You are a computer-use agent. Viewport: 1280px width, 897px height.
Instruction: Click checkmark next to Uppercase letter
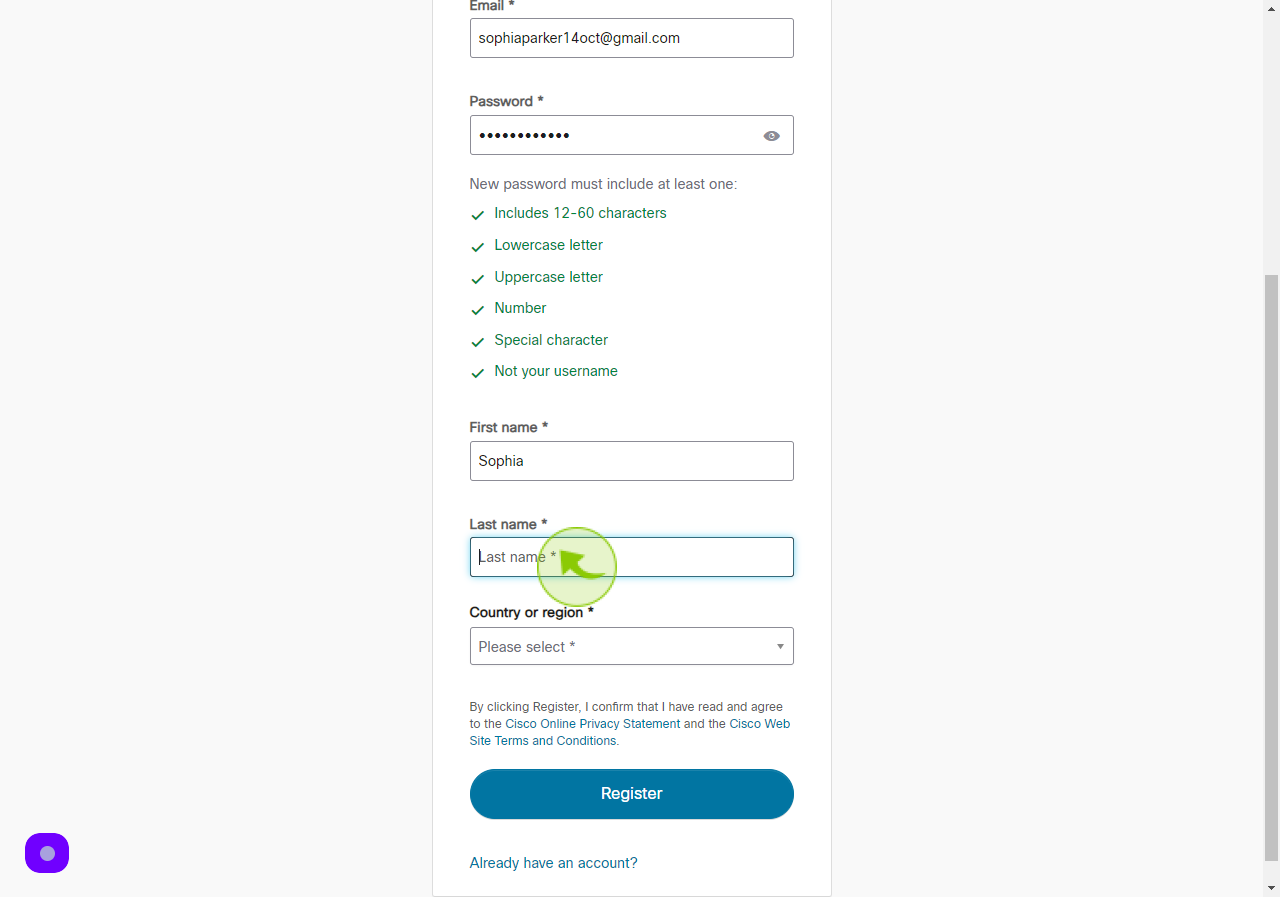(478, 279)
